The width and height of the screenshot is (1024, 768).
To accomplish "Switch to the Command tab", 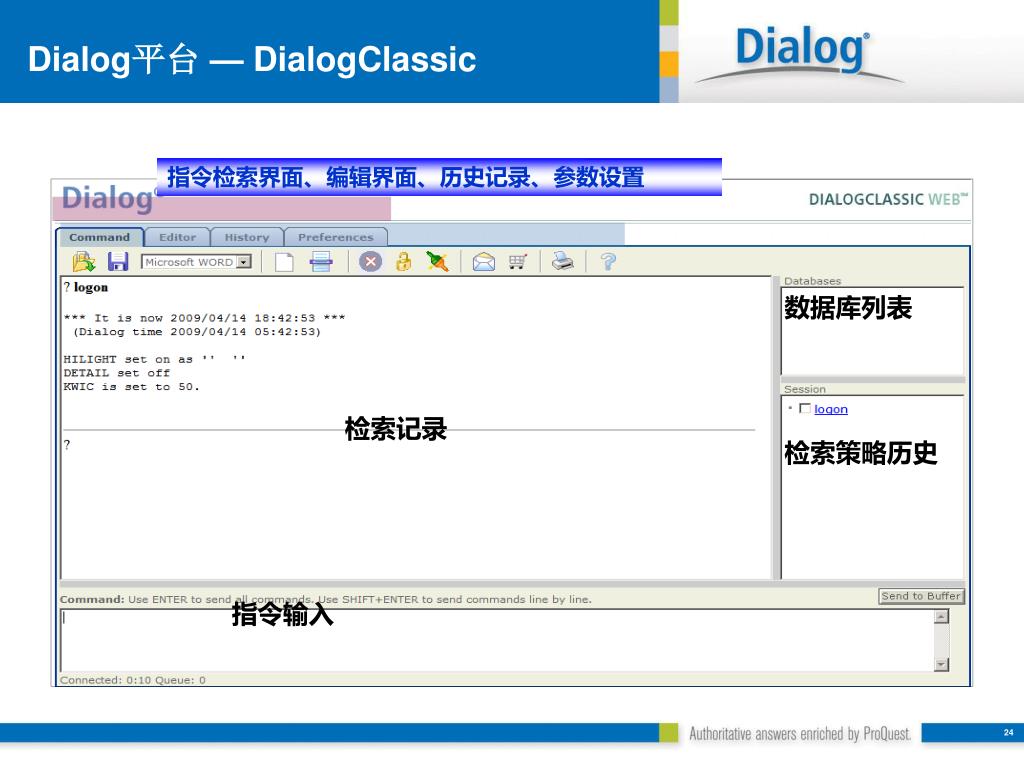I will [x=99, y=237].
